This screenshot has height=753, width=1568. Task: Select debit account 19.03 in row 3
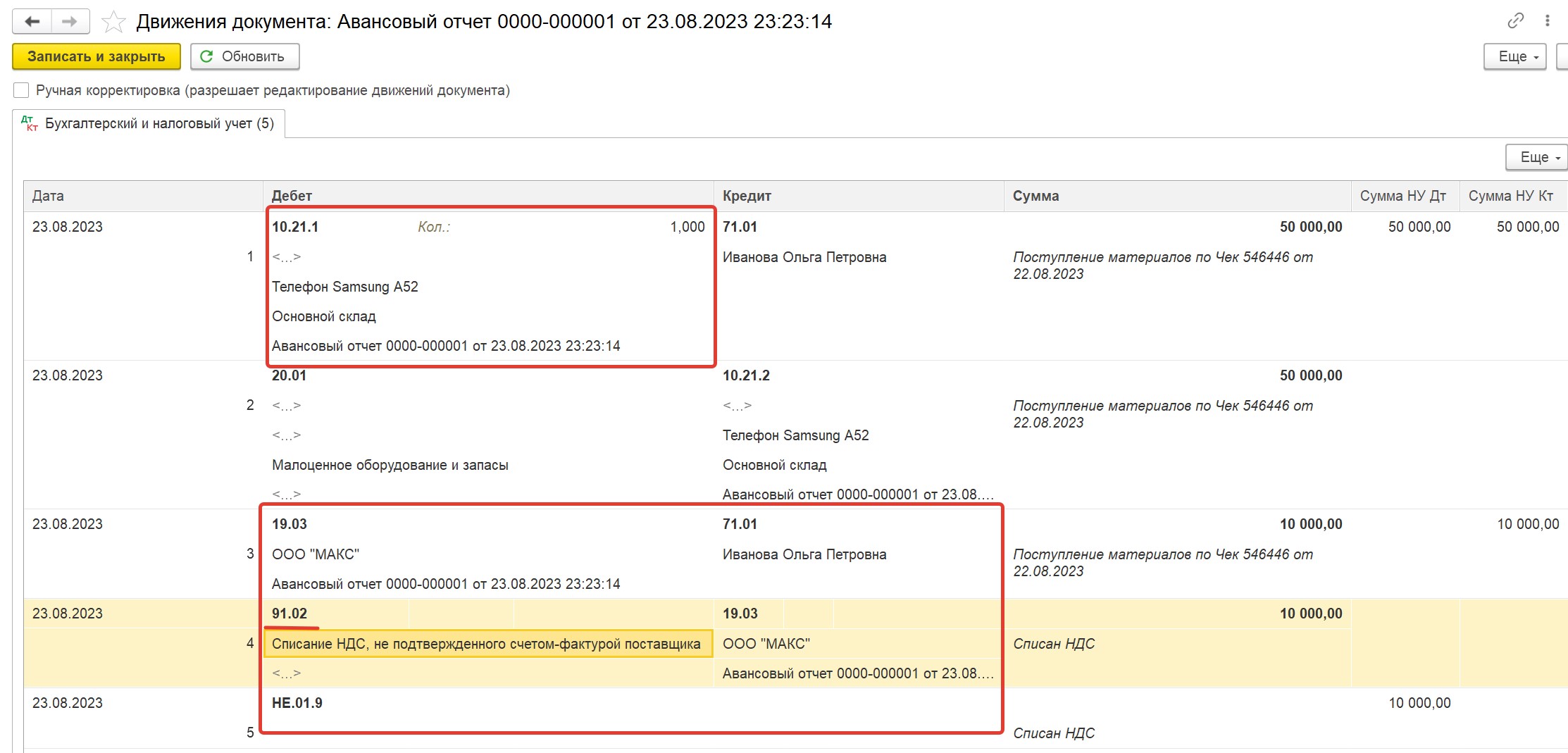click(290, 524)
